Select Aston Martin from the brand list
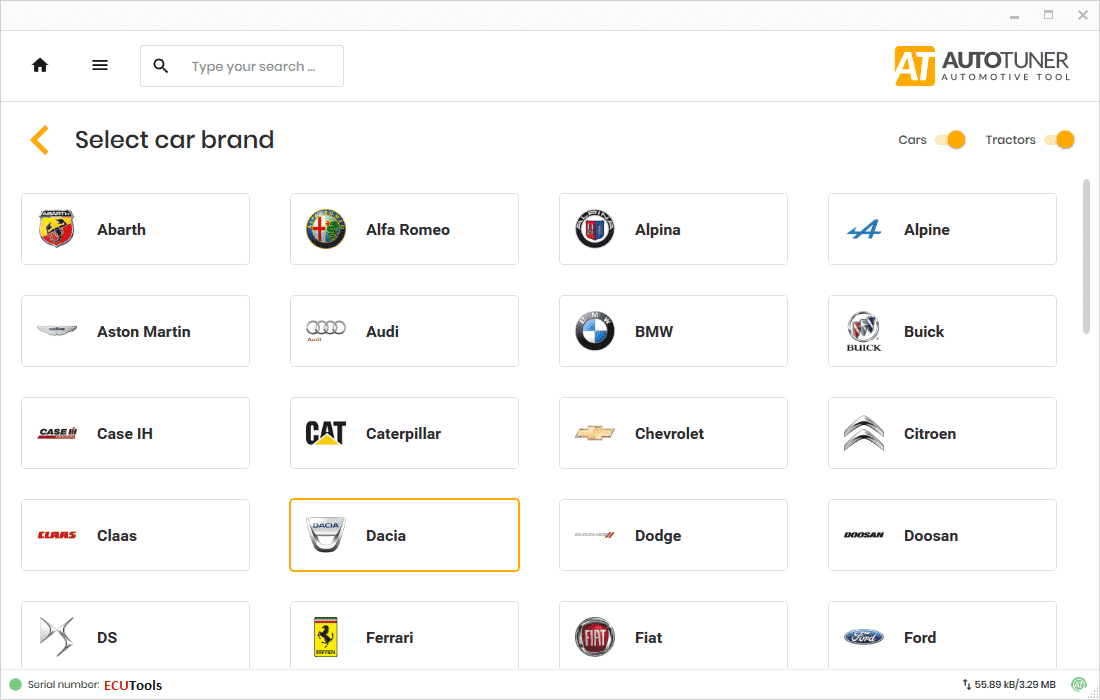This screenshot has height=700, width=1100. click(x=135, y=331)
